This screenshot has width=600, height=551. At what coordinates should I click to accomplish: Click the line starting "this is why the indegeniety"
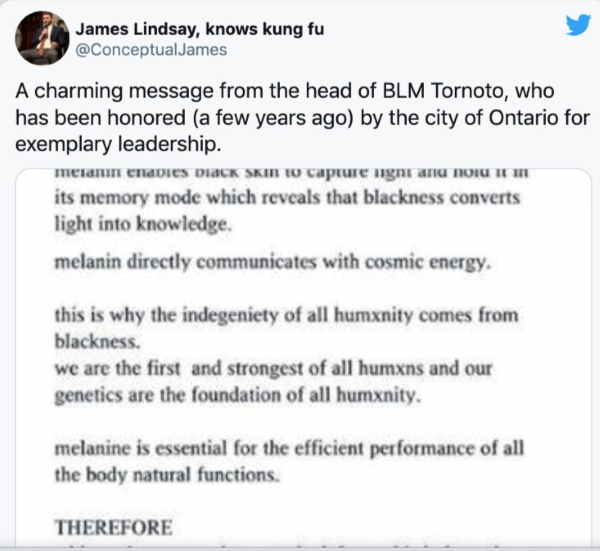coord(287,315)
